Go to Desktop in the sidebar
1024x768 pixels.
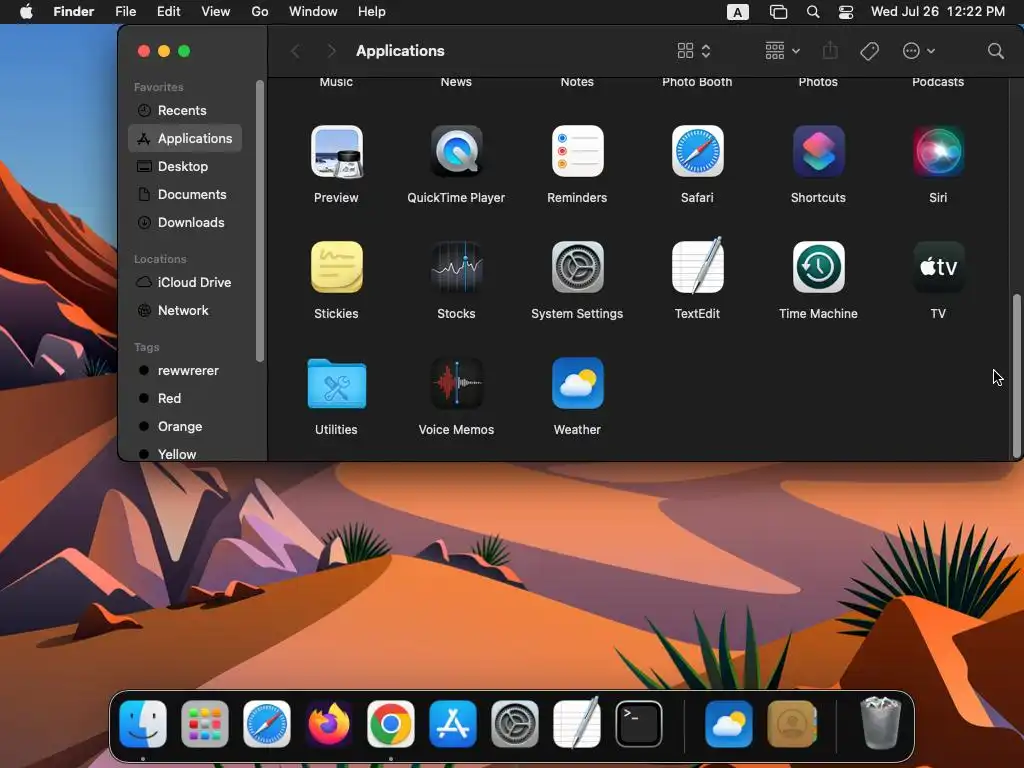[185, 167]
